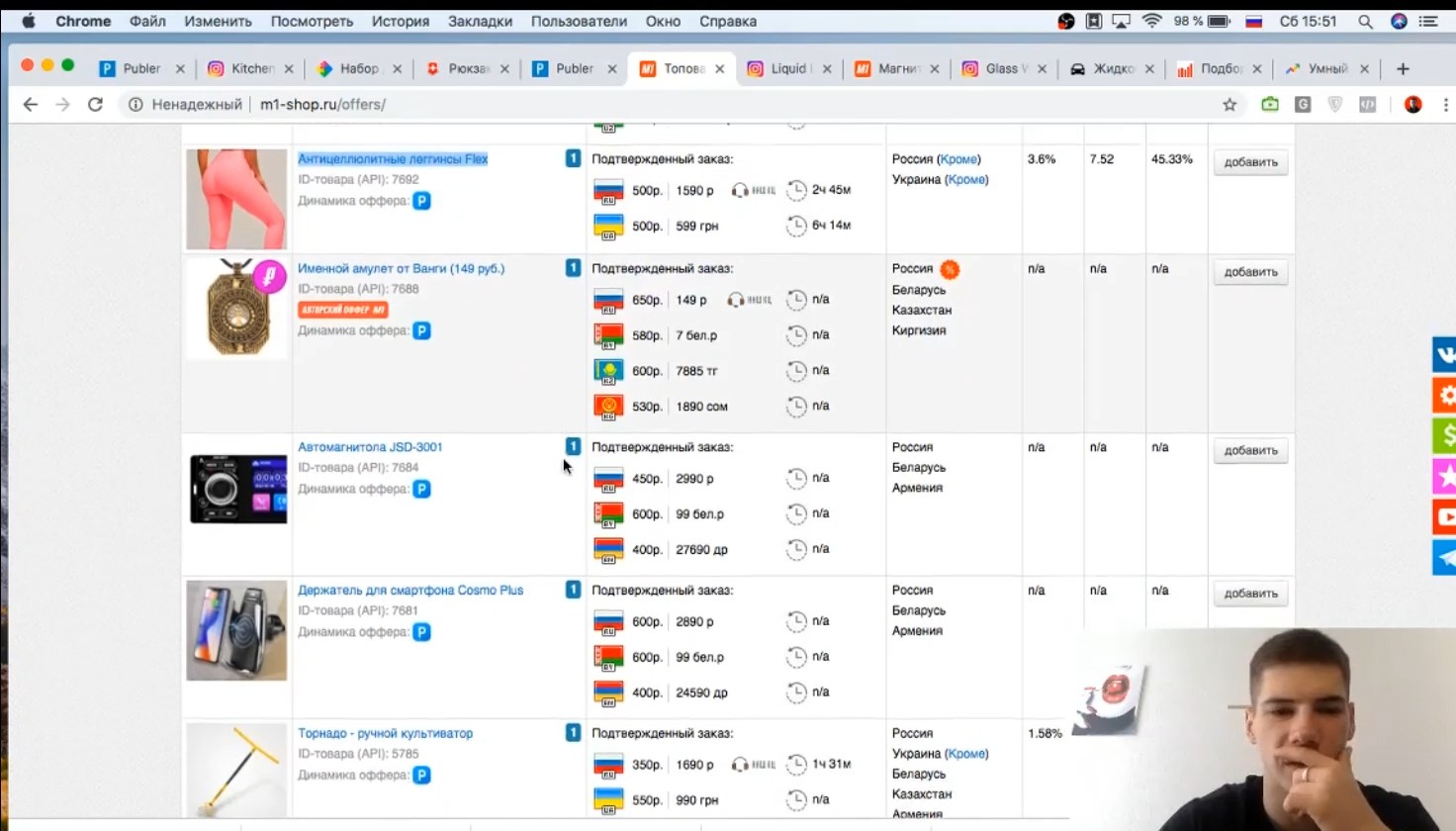Open Торнадо - ручной культиватор link

click(x=385, y=733)
